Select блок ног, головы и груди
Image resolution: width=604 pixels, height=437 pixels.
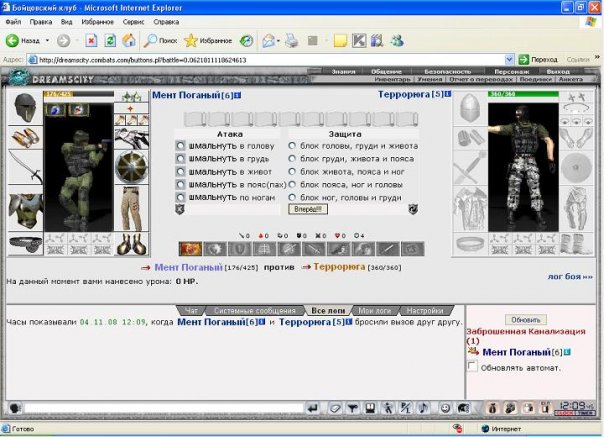pyautogui.click(x=292, y=197)
